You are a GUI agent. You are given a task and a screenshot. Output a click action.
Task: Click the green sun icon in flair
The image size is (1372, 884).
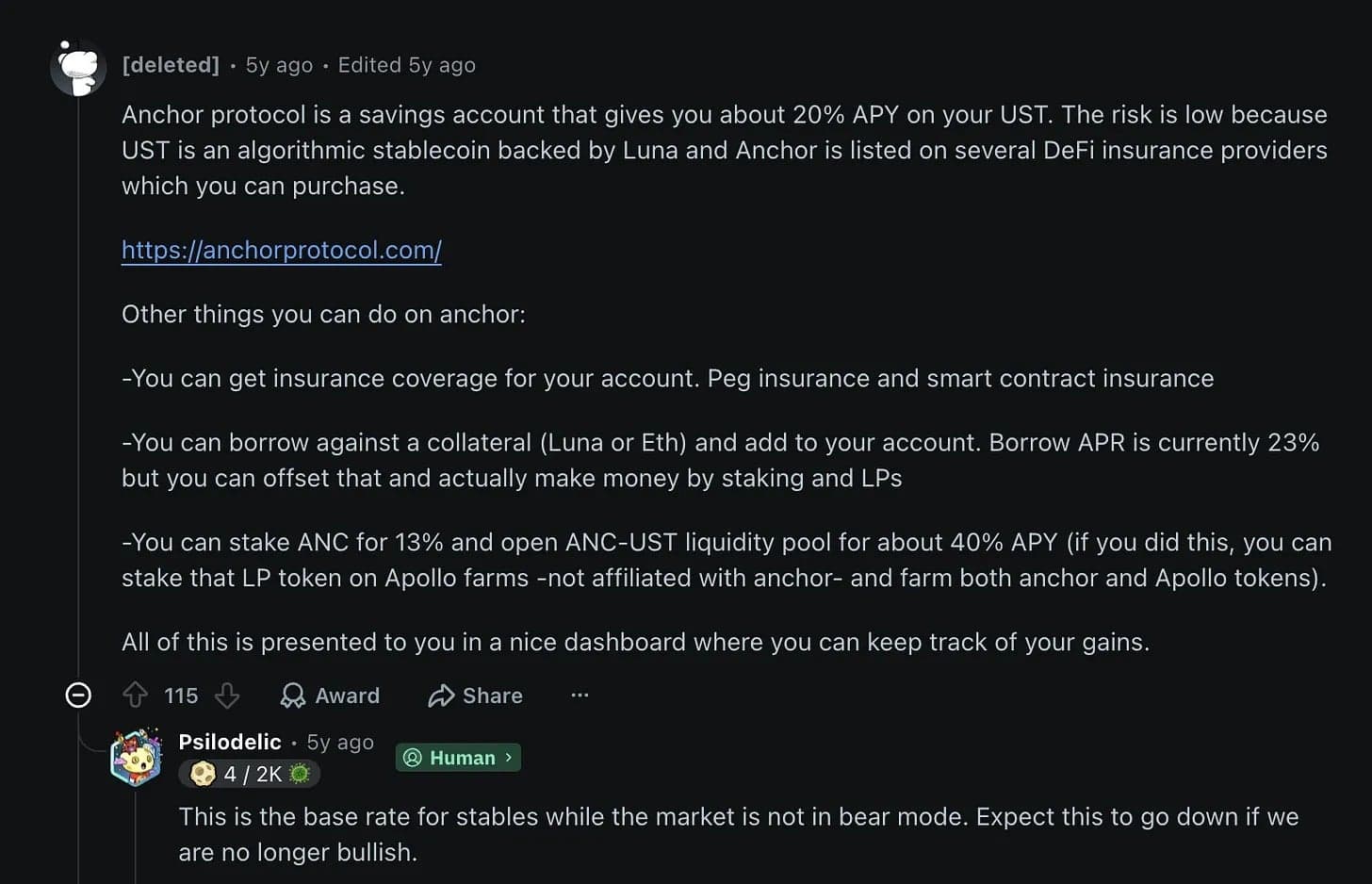point(300,774)
